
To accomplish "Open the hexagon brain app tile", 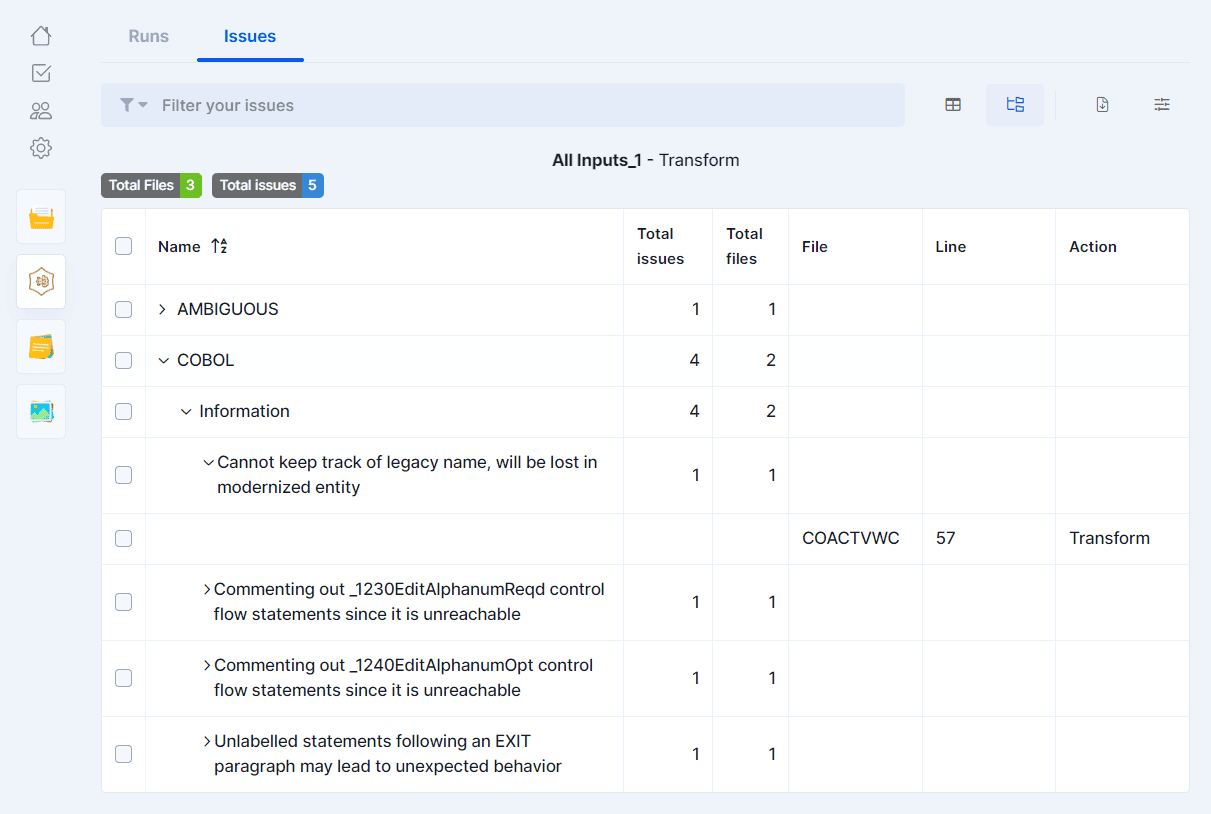I will tap(41, 282).
